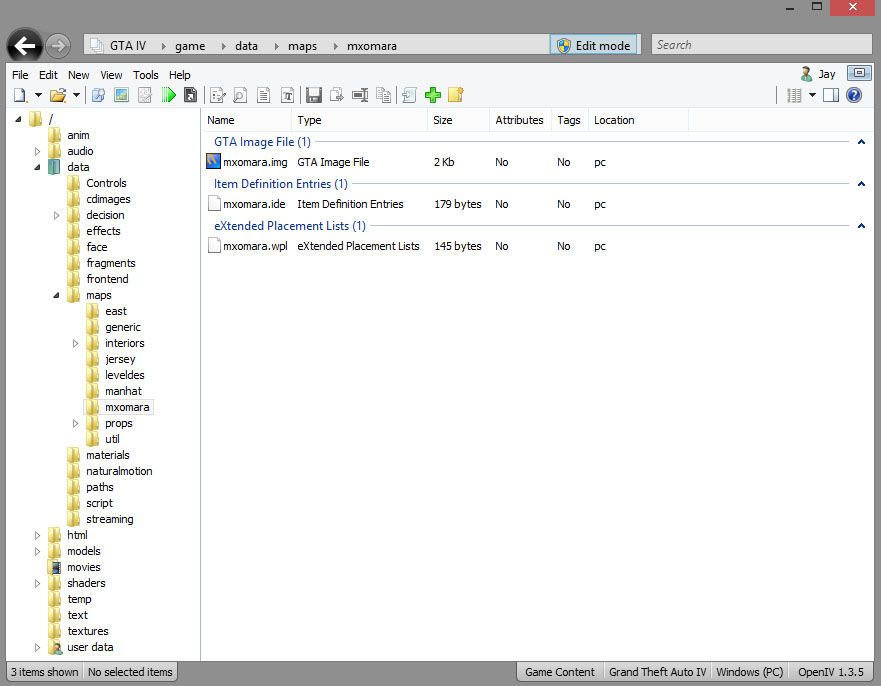Expand the decision folder node
The width and height of the screenshot is (881, 686).
pyautogui.click(x=56, y=215)
